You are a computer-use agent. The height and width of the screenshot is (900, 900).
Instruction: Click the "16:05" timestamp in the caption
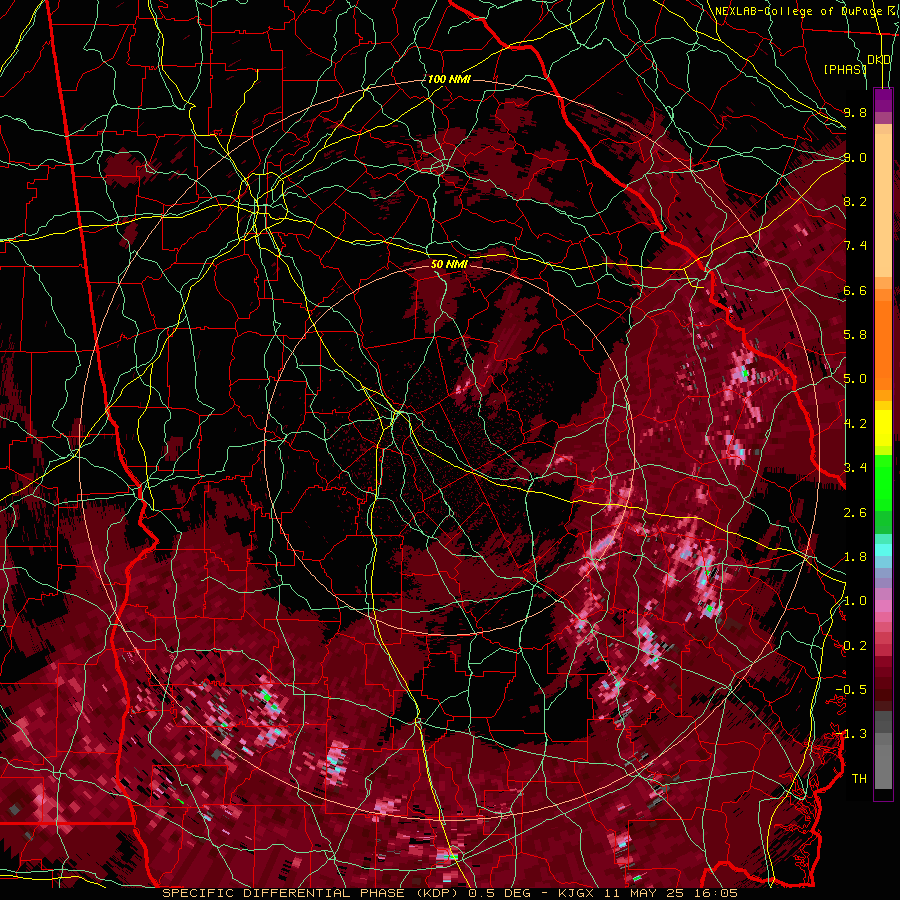point(715,893)
